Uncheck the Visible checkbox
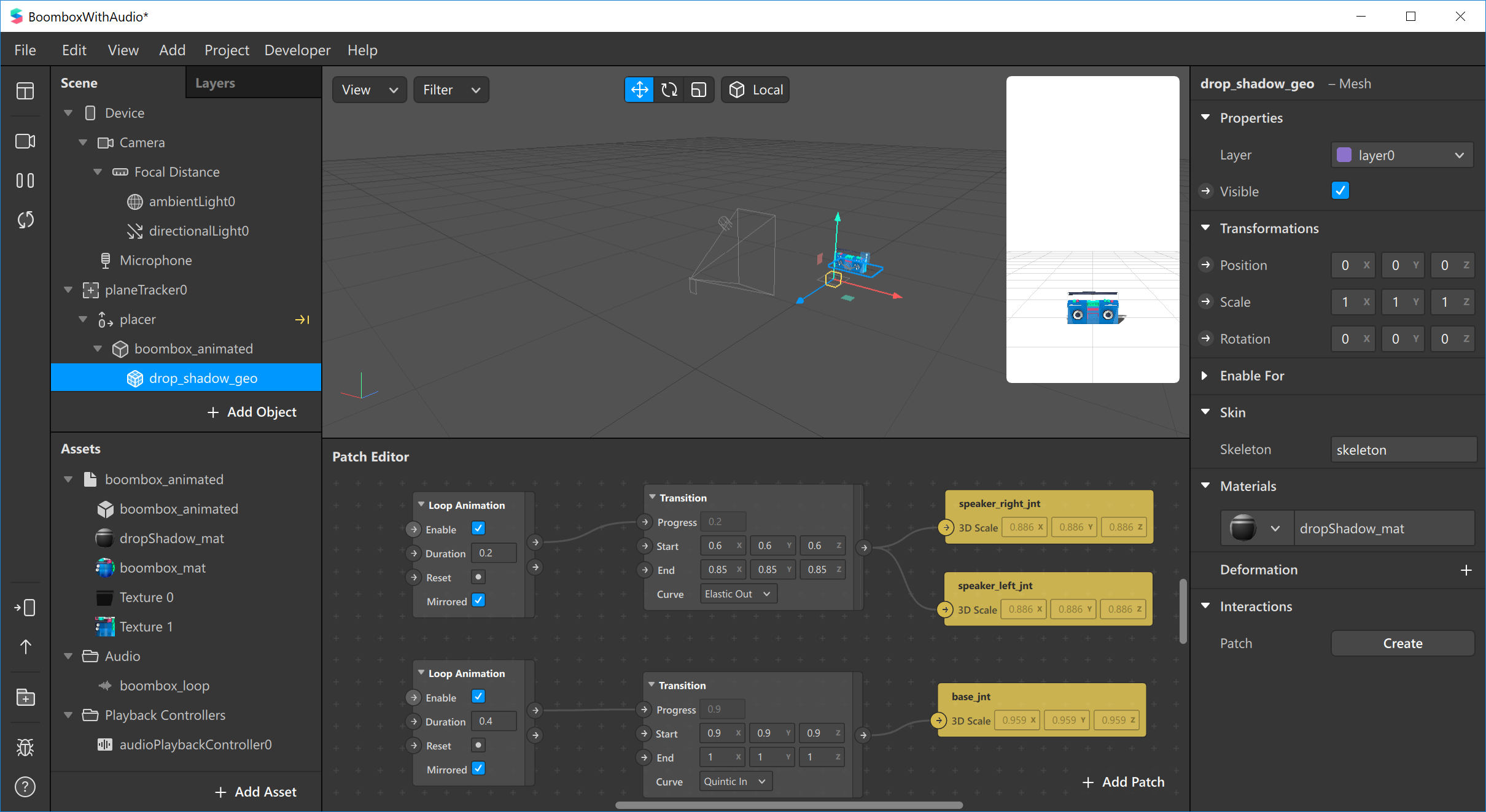Viewport: 1486px width, 812px height. [1340, 191]
